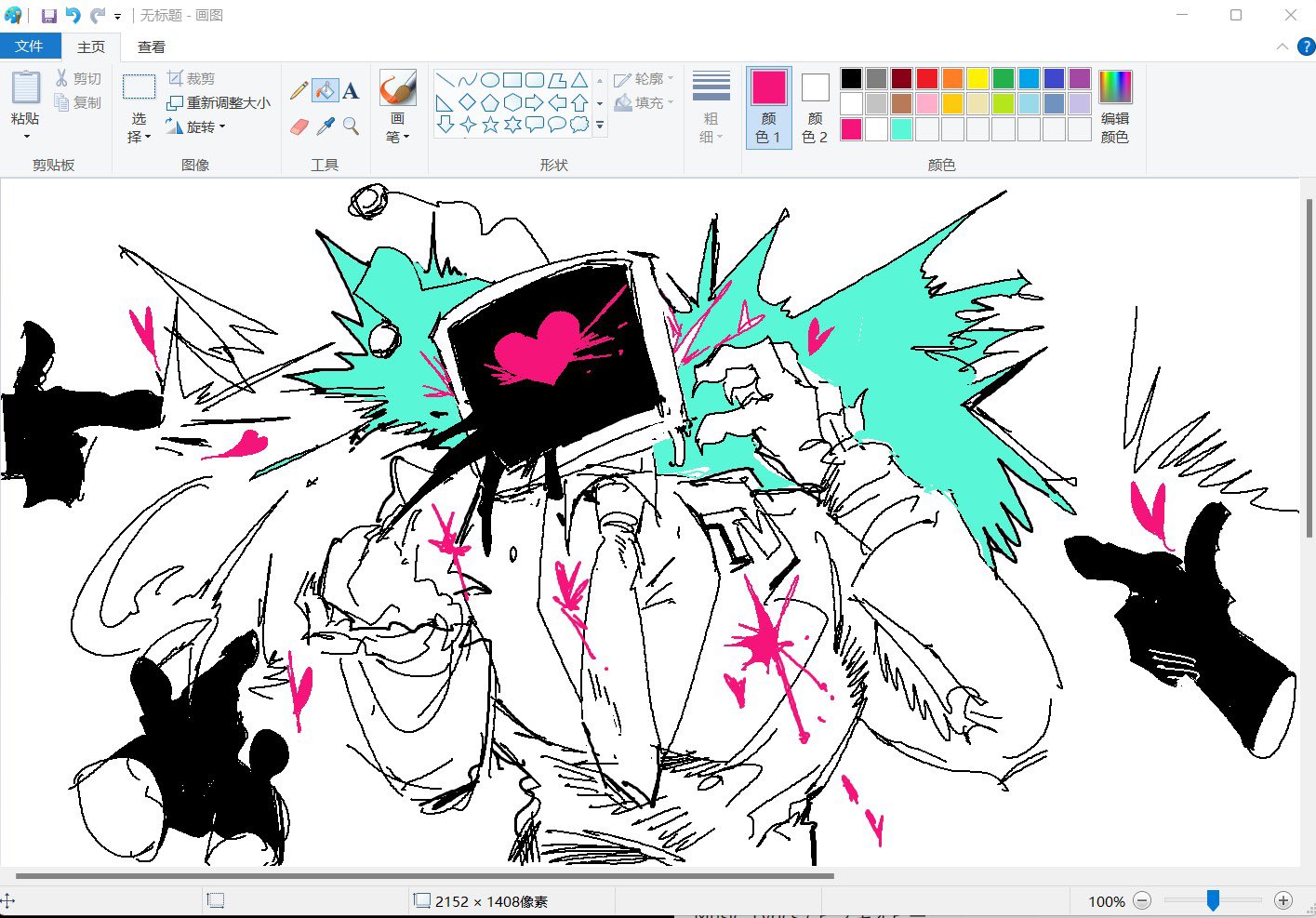Toggle Color 2 as active color
The image size is (1316, 918).
(815, 107)
